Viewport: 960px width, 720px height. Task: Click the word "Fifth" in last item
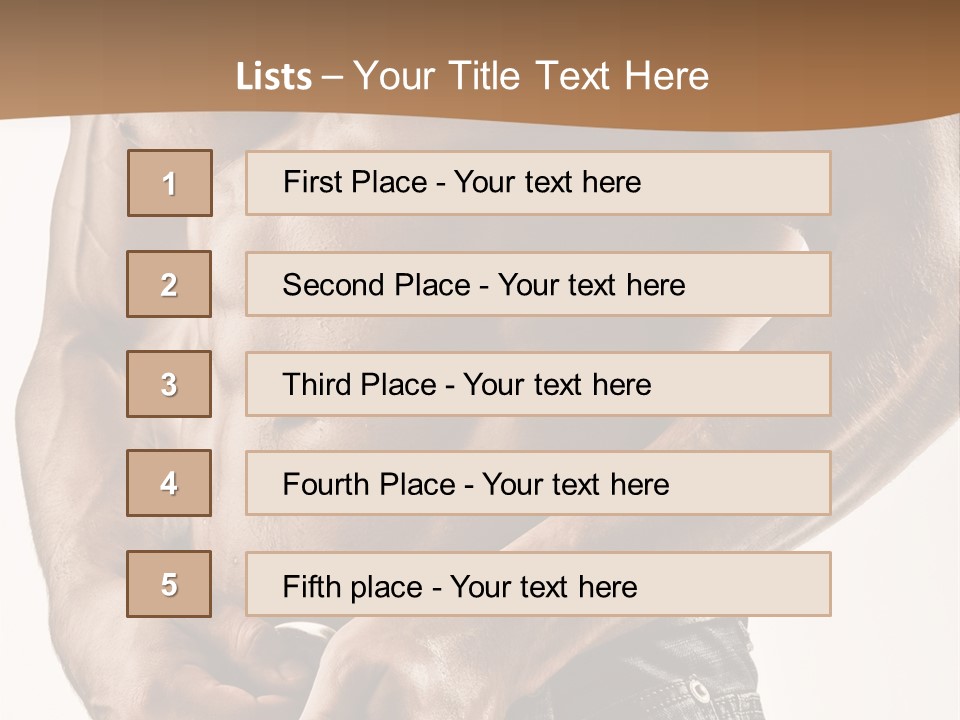click(311, 586)
